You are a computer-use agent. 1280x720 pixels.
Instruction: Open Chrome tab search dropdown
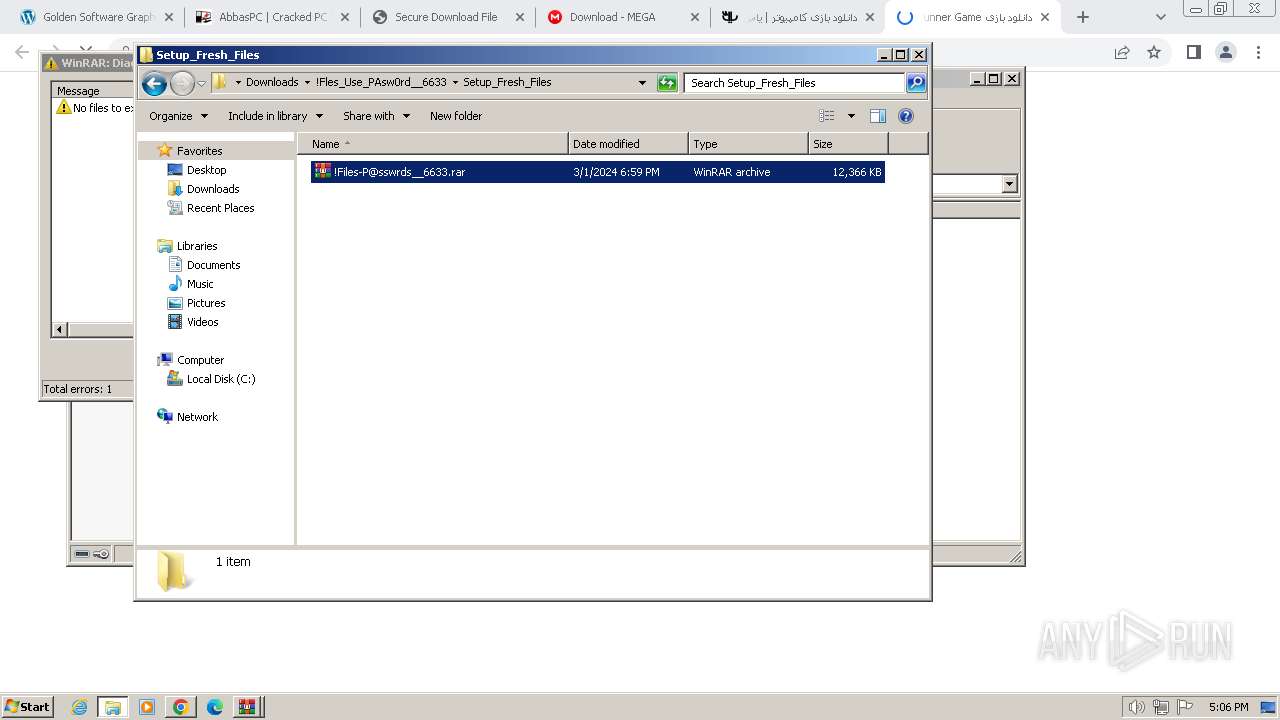pyautogui.click(x=1160, y=17)
